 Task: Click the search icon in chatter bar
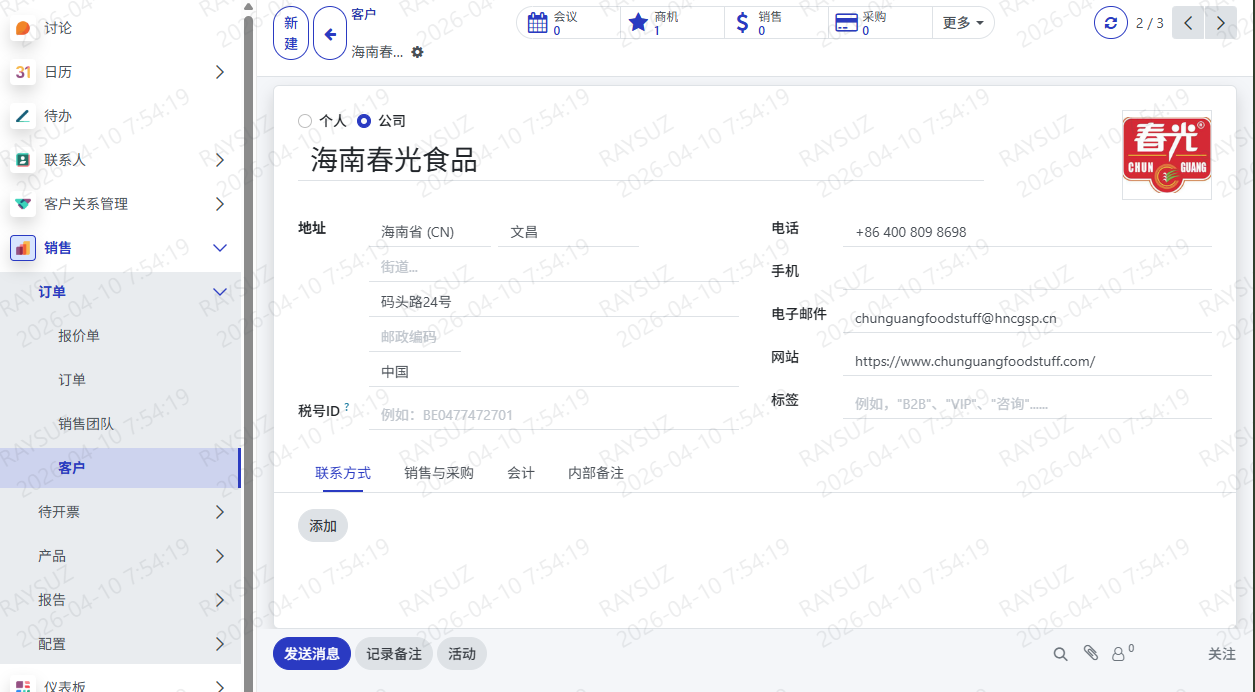pyautogui.click(x=1061, y=654)
